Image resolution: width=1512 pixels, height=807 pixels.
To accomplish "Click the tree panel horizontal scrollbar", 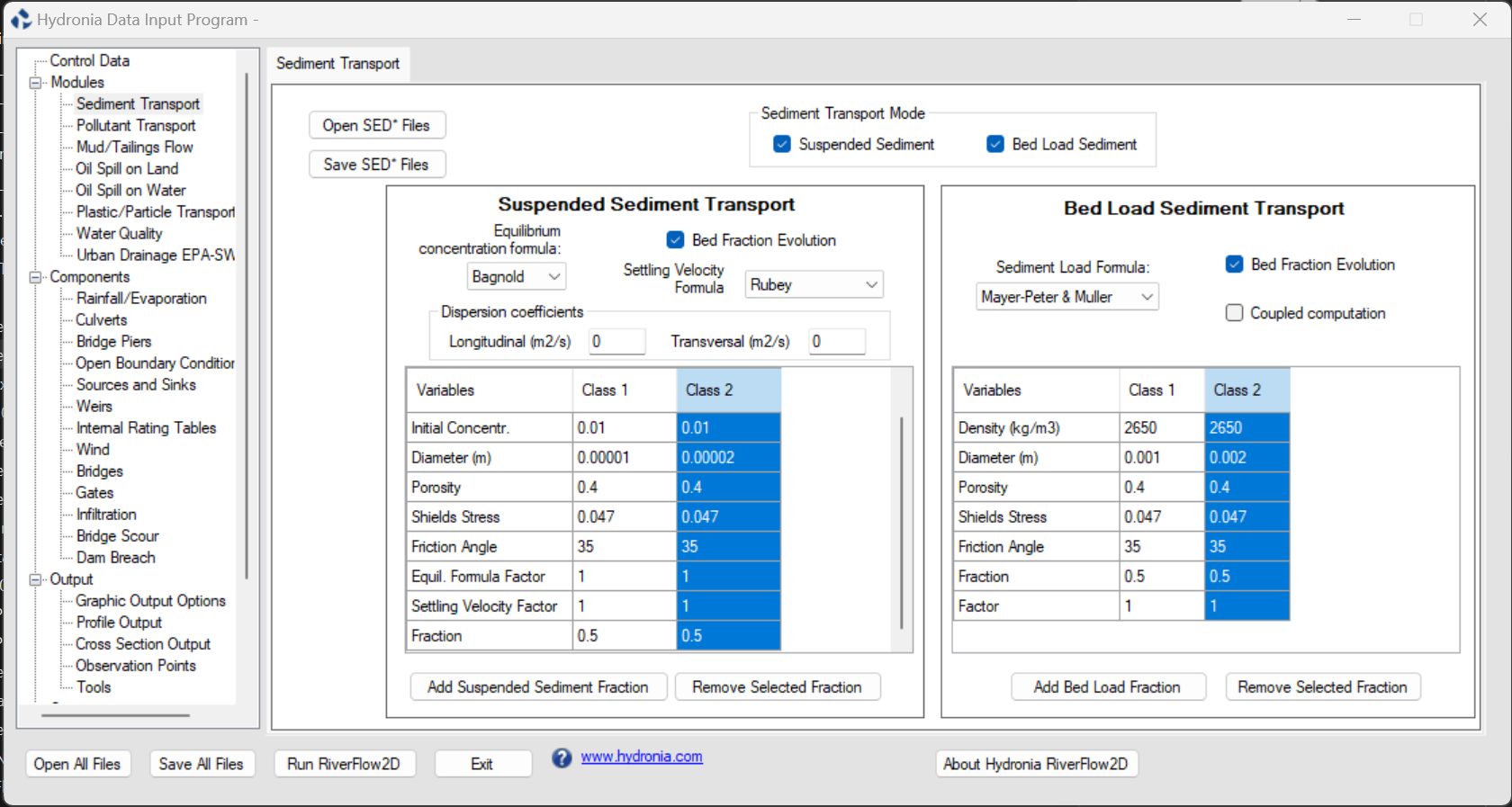I will tap(115, 715).
